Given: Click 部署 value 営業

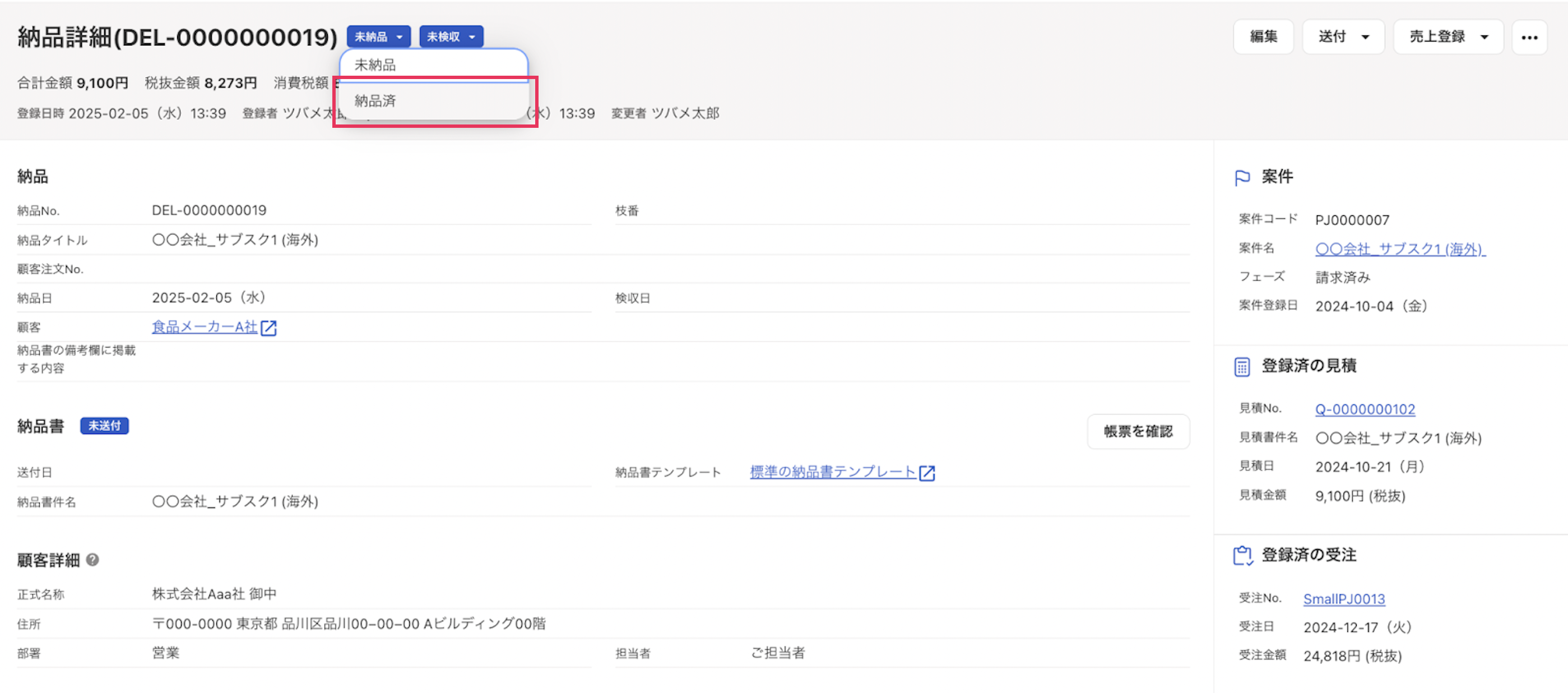Looking at the screenshot, I should [165, 653].
